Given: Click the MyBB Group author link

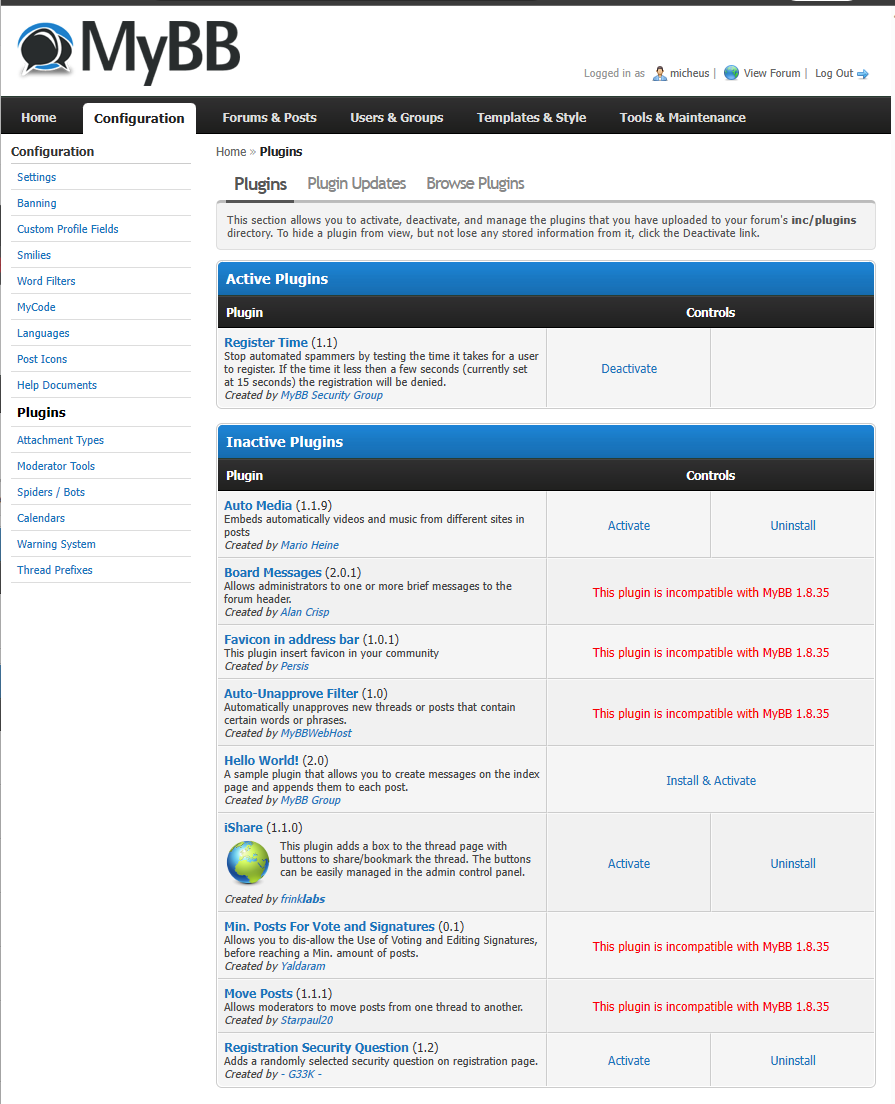Looking at the screenshot, I should (311, 801).
